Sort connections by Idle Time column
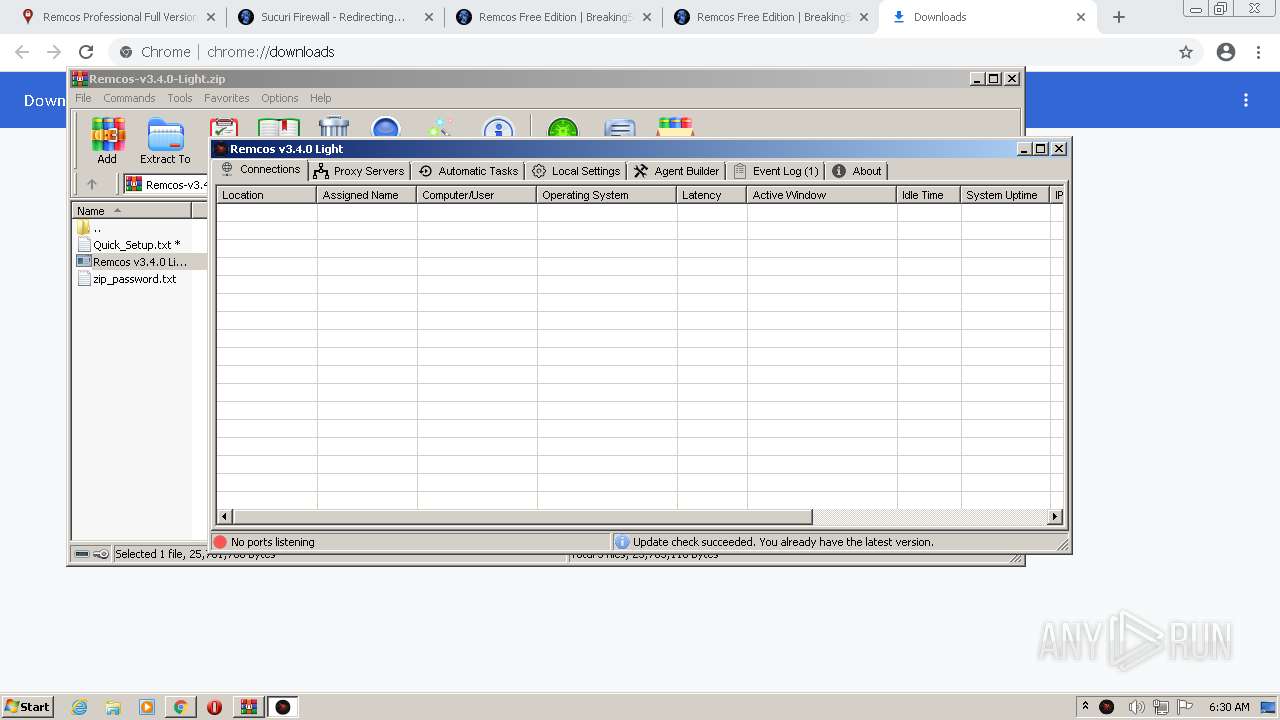The height and width of the screenshot is (720, 1280). (x=928, y=195)
